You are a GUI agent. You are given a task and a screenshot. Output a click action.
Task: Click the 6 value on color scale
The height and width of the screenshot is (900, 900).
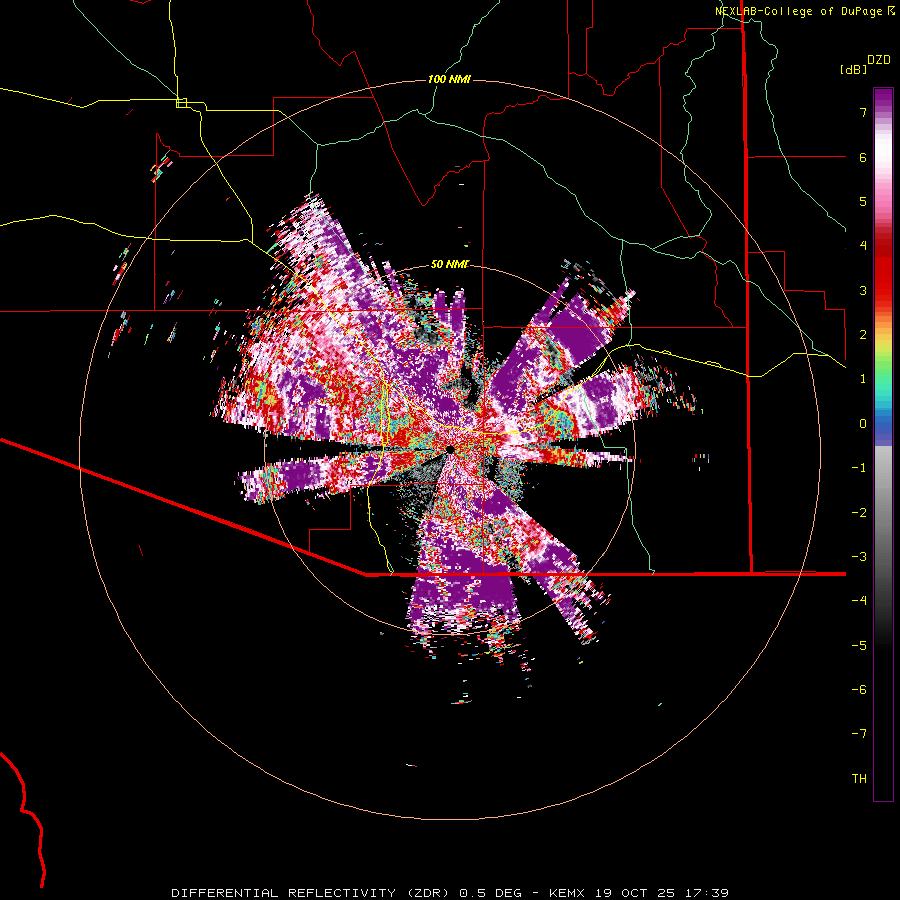[x=863, y=157]
